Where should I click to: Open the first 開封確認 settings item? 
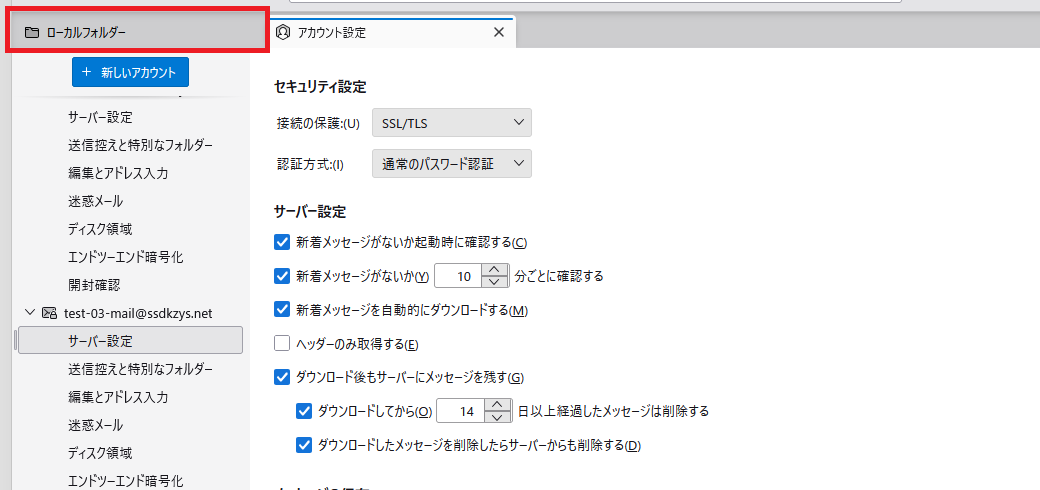pyautogui.click(x=95, y=285)
